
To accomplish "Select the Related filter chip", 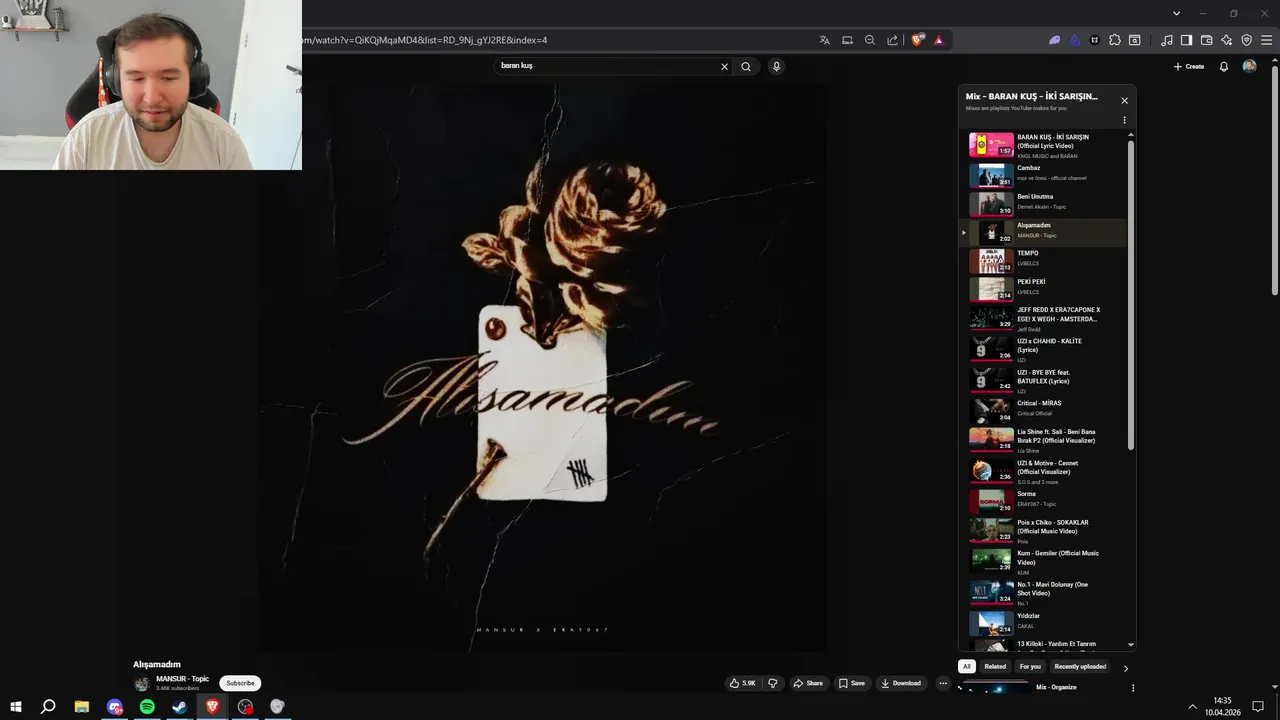I will pos(995,666).
